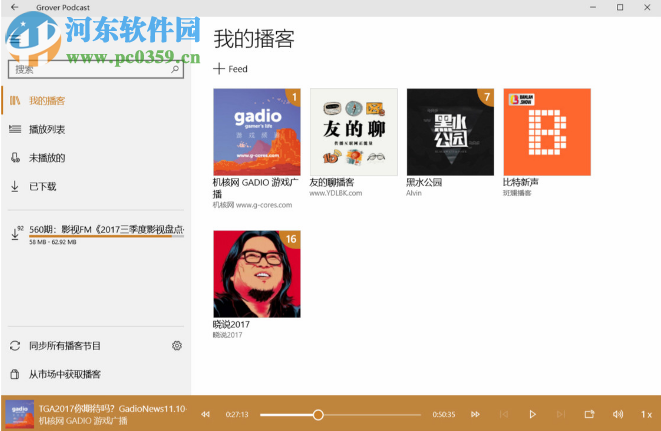Go to the previous track

pyautogui.click(x=504, y=414)
